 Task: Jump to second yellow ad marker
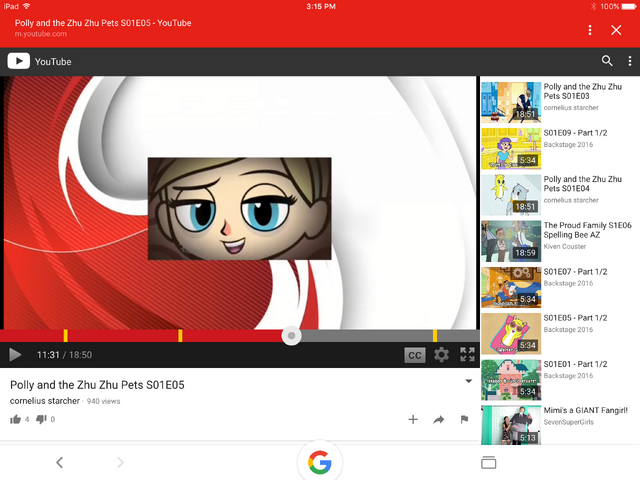[x=180, y=336]
